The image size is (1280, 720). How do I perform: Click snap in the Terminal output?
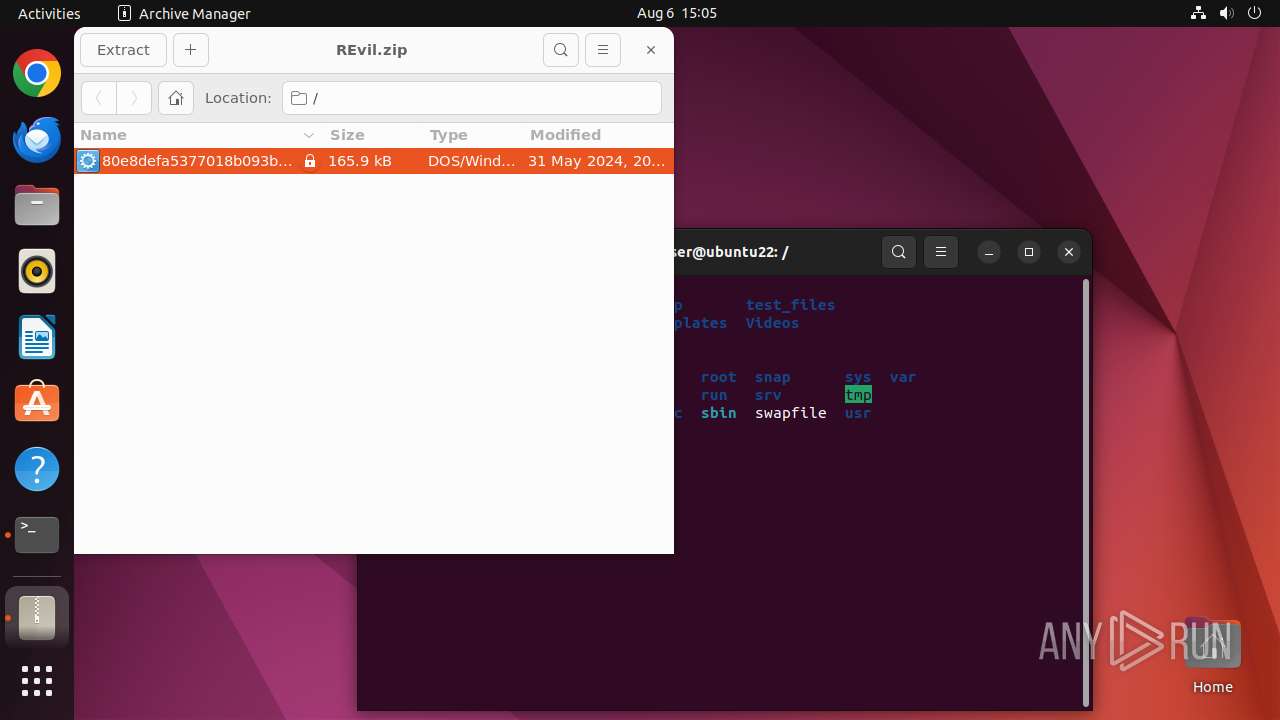click(x=772, y=377)
